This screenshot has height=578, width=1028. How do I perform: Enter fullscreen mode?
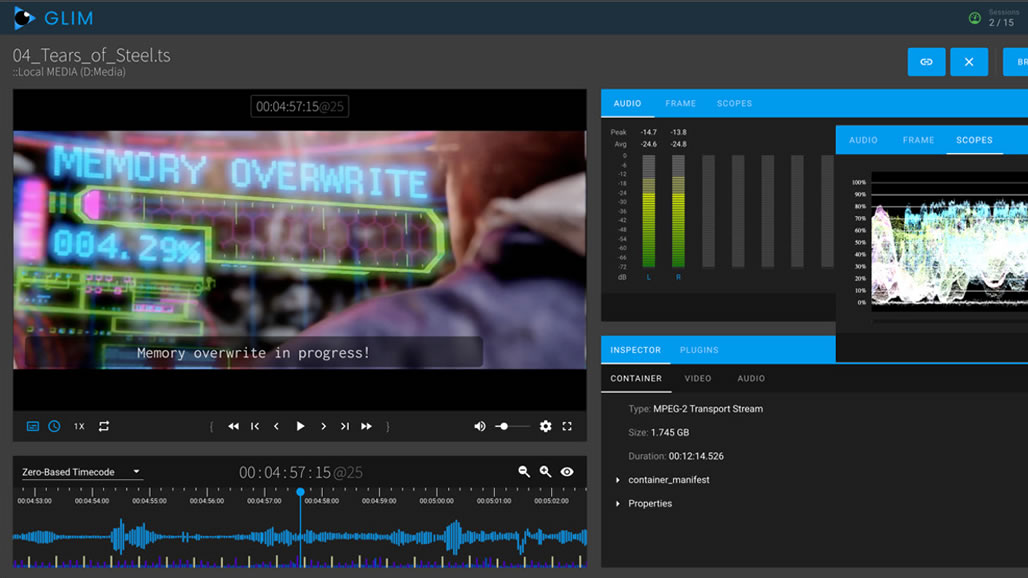click(567, 427)
